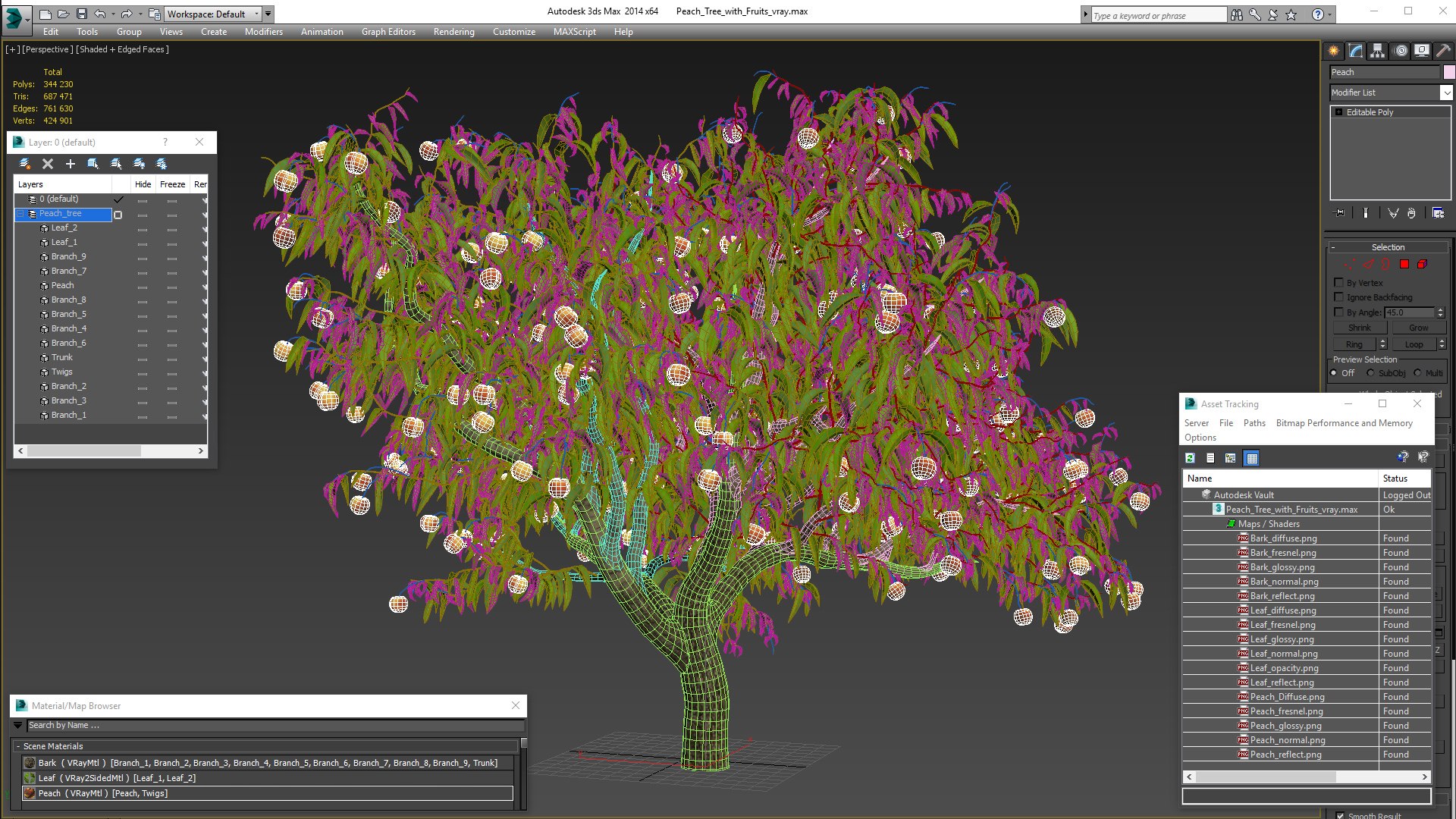The width and height of the screenshot is (1456, 819).
Task: Open Material/Map Browser options arrow
Action: [18, 726]
